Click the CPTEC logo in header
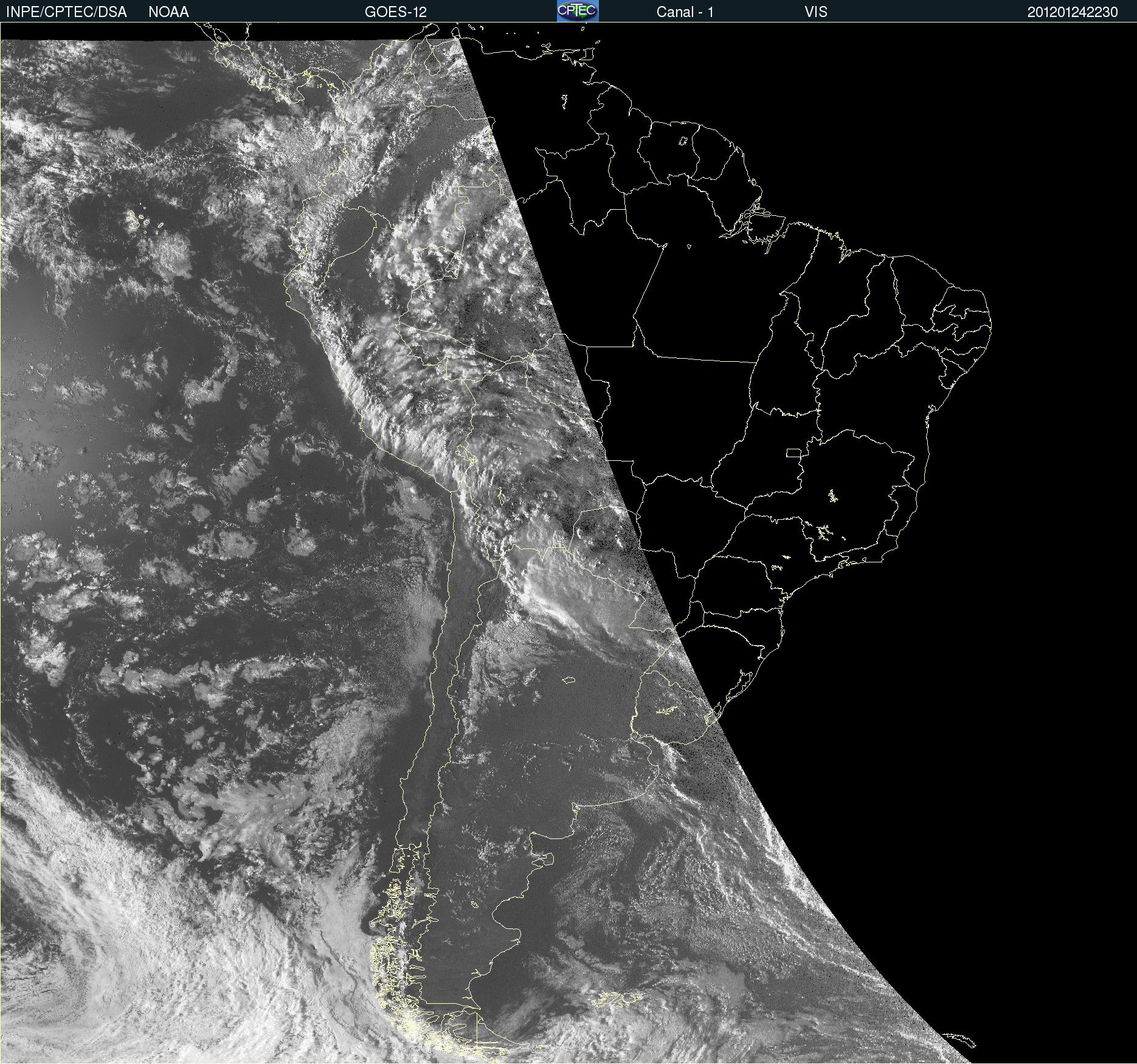1137x1064 pixels. 578,11
